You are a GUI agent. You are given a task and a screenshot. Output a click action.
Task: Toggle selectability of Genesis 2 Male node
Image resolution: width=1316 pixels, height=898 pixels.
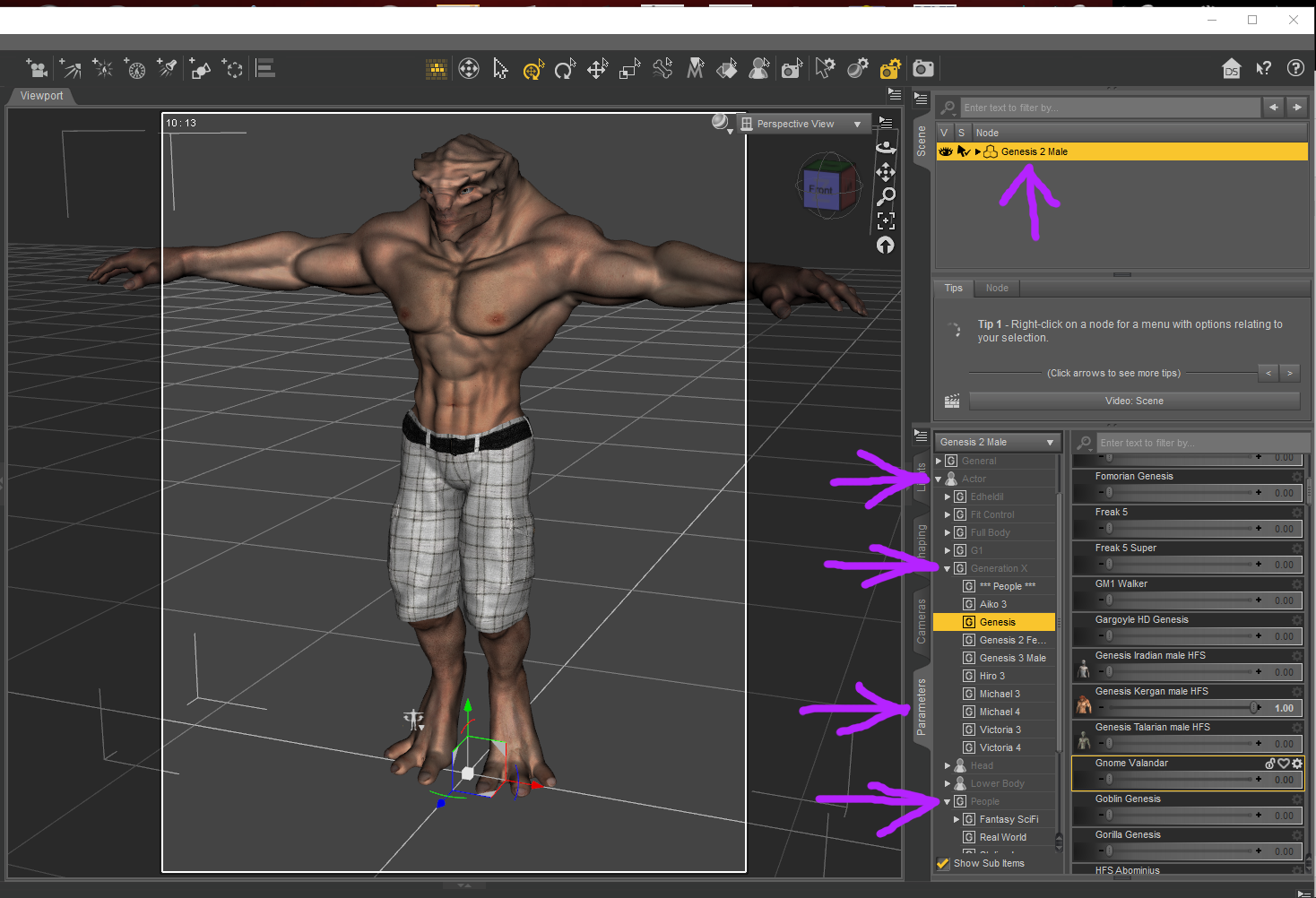pyautogui.click(x=964, y=151)
